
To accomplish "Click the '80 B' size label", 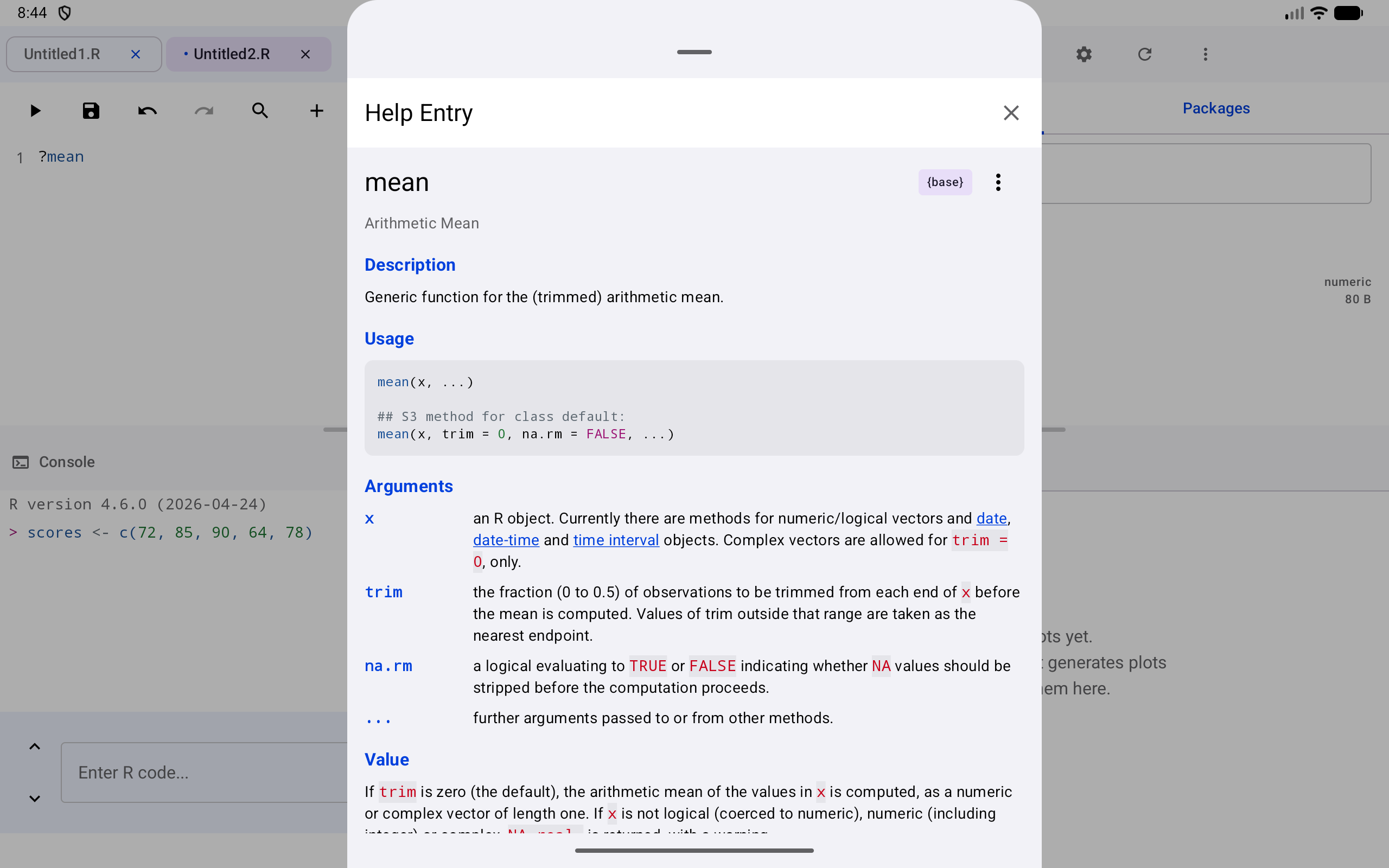I will click(x=1358, y=299).
